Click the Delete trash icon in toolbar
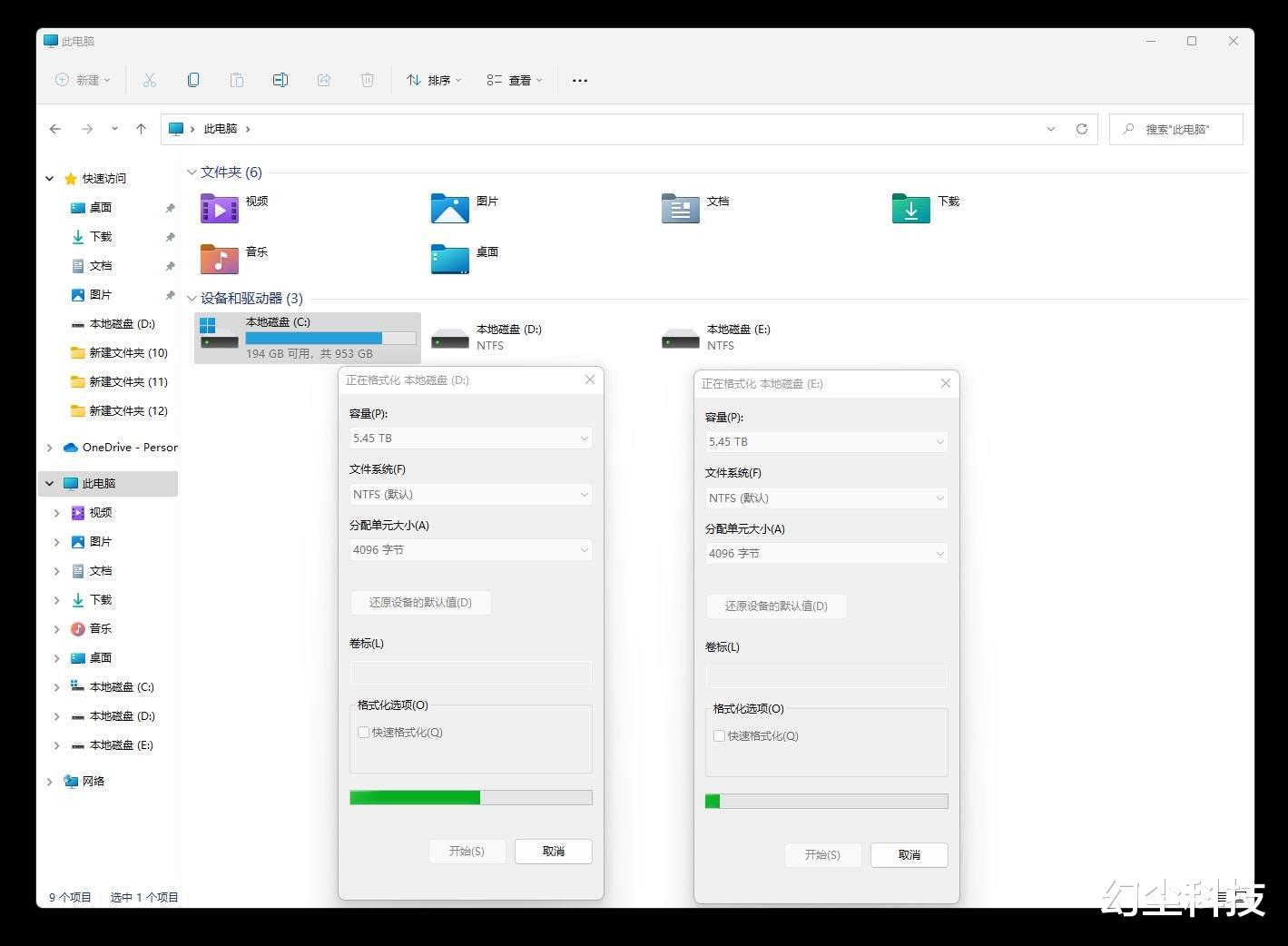Viewport: 1288px width, 946px height. click(368, 80)
